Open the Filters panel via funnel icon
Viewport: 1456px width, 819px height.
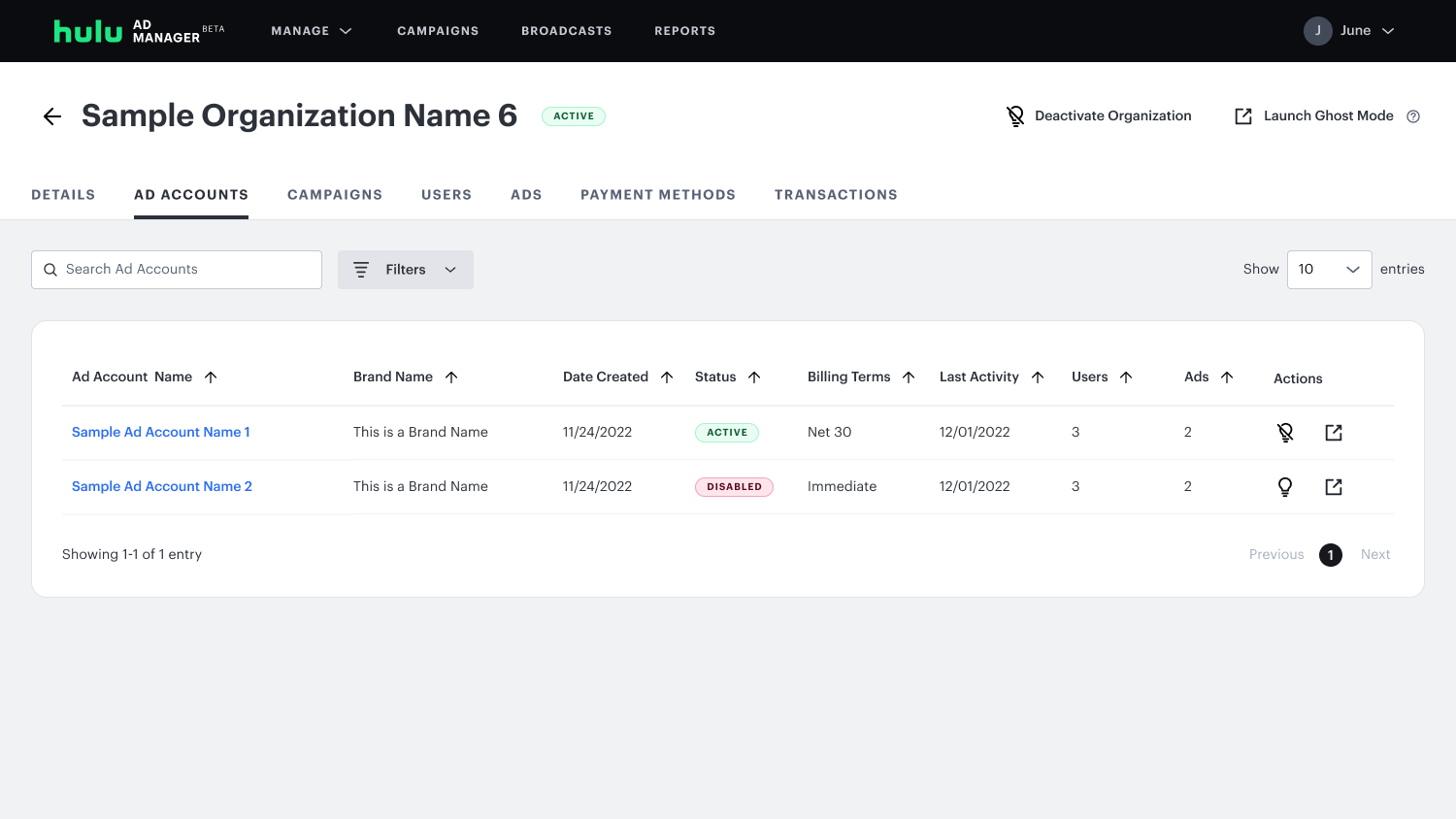click(360, 269)
